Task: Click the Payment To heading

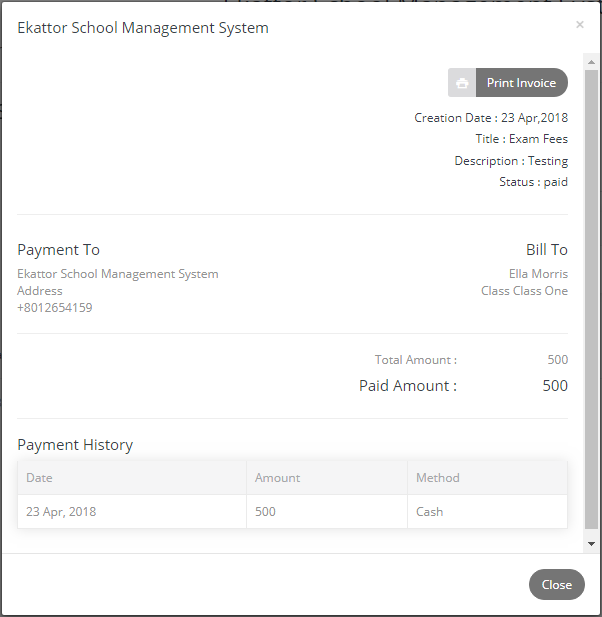Action: click(x=59, y=250)
